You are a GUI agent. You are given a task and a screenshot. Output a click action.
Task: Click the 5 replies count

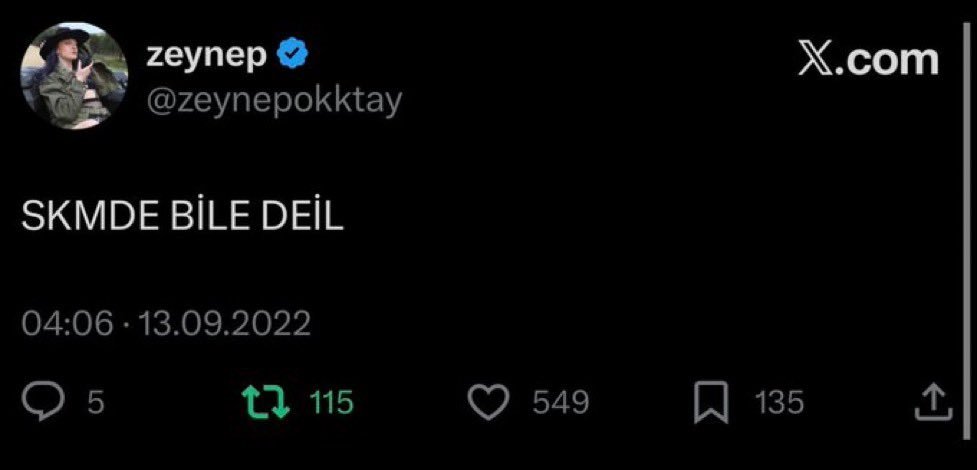(x=95, y=403)
